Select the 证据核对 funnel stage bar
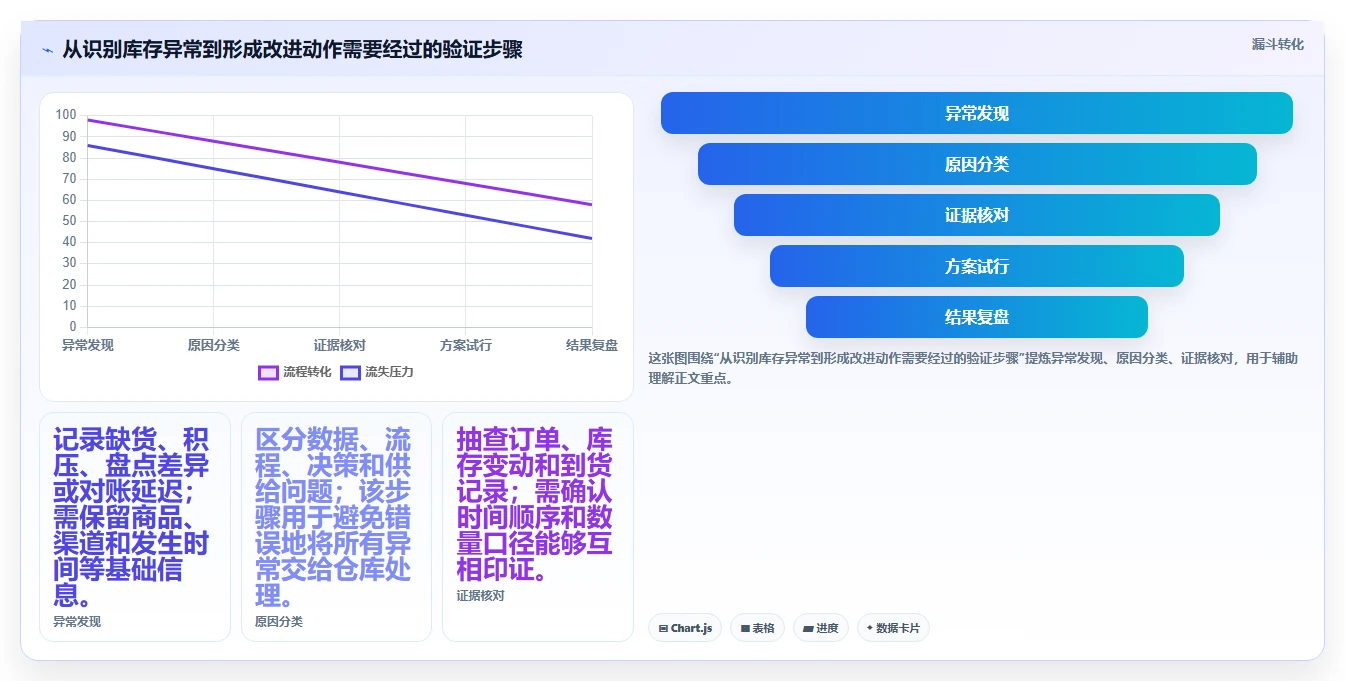The image size is (1345, 681). click(976, 215)
